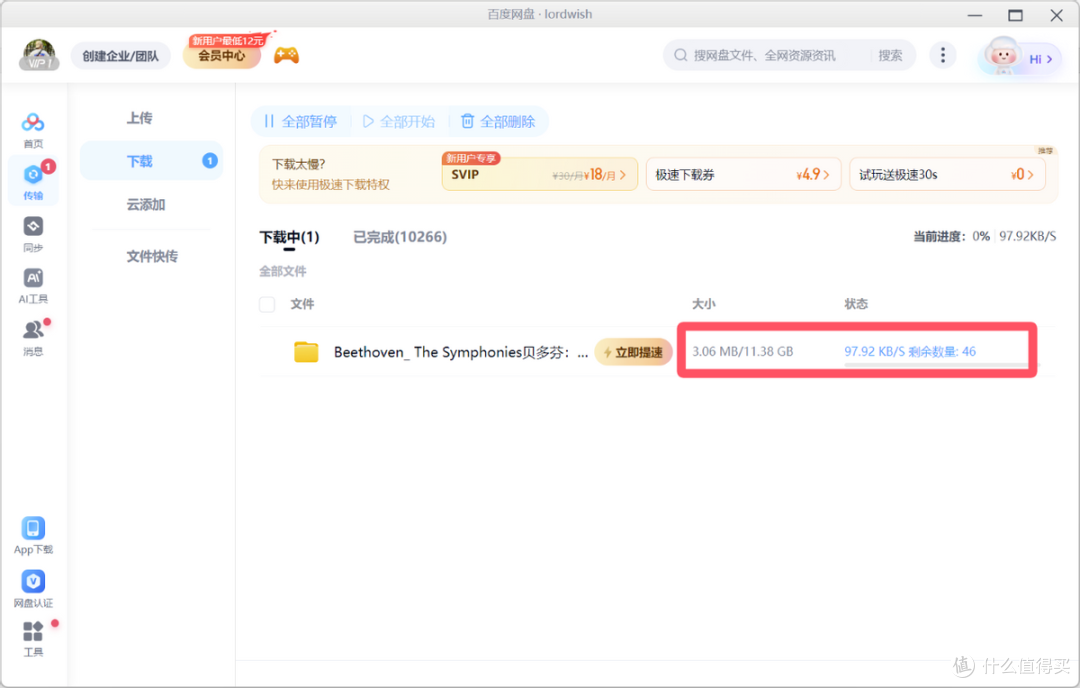Open the 同步 sync icon
Viewport: 1080px width, 688px height.
[33, 234]
